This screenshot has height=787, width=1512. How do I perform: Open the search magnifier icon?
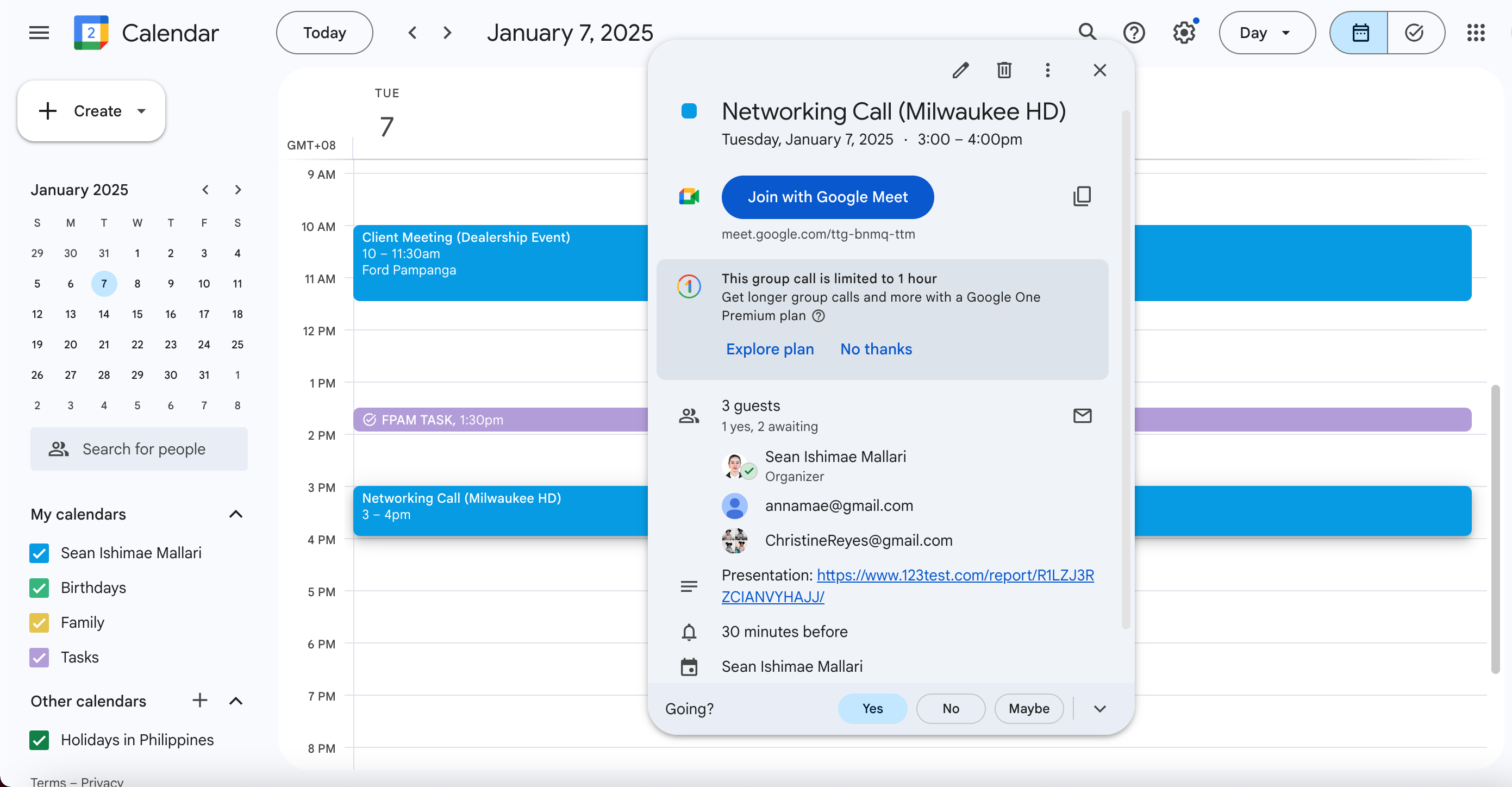pos(1087,32)
